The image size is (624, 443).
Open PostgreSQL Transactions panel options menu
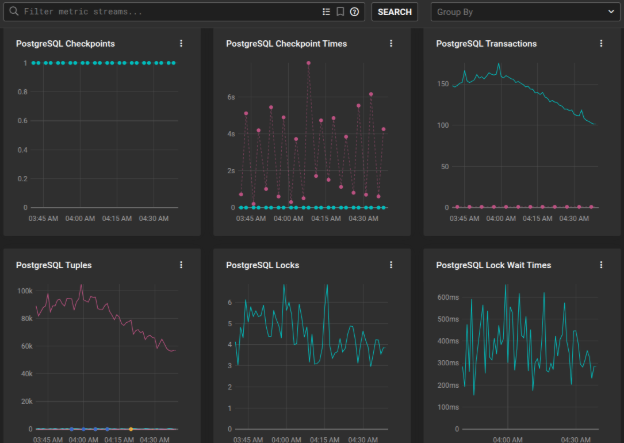coord(601,43)
